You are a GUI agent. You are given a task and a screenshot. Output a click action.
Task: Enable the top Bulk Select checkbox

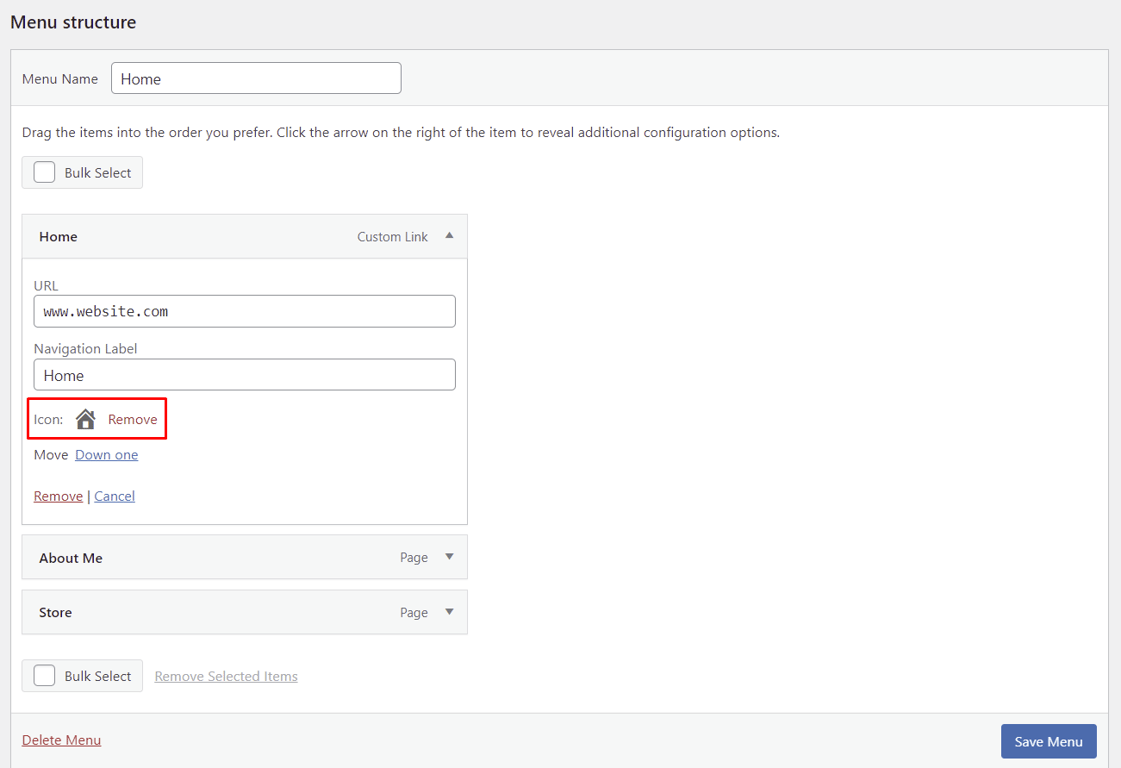[43, 171]
